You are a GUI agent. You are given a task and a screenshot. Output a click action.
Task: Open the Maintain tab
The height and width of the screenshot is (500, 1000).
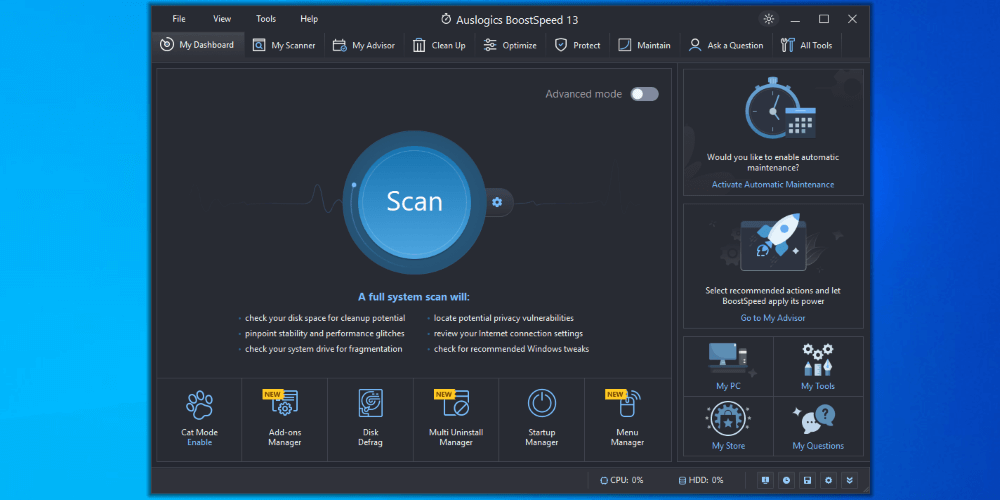click(645, 45)
